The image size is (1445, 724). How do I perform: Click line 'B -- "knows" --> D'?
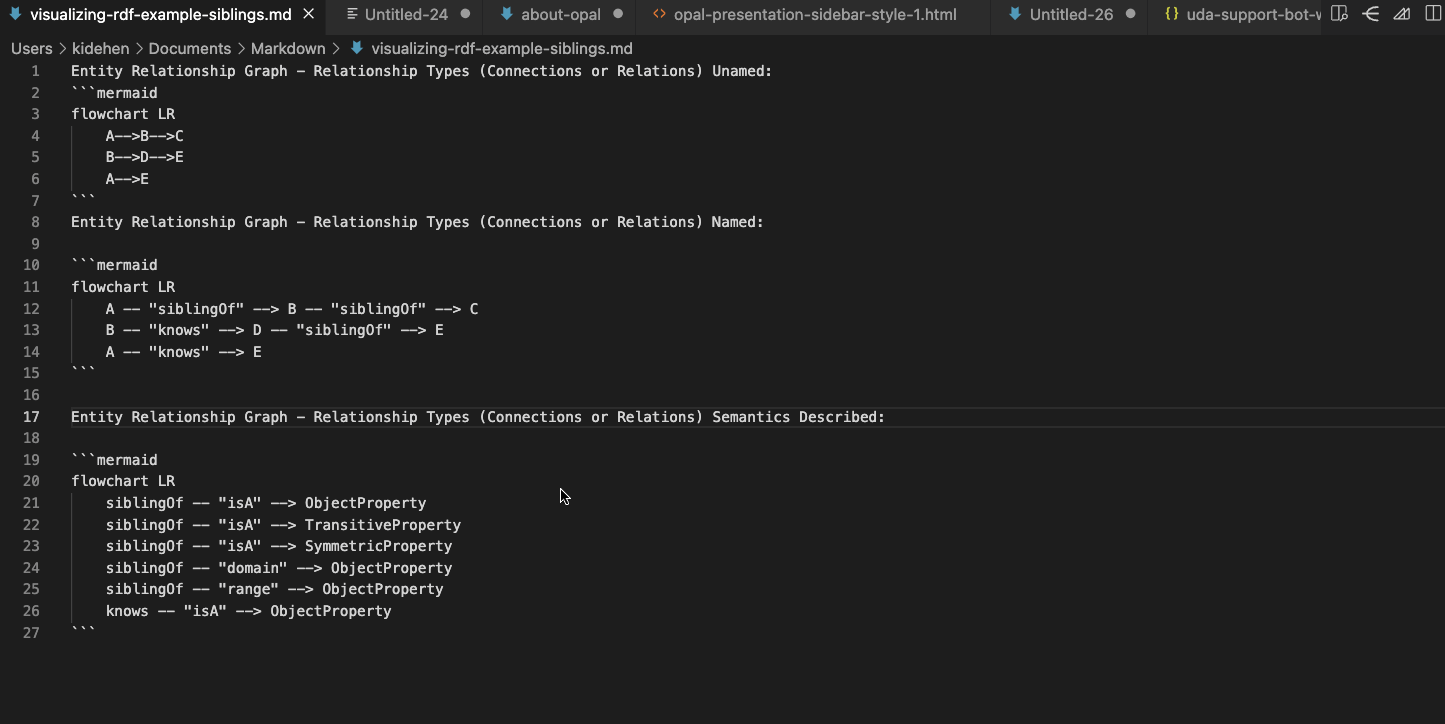click(275, 330)
